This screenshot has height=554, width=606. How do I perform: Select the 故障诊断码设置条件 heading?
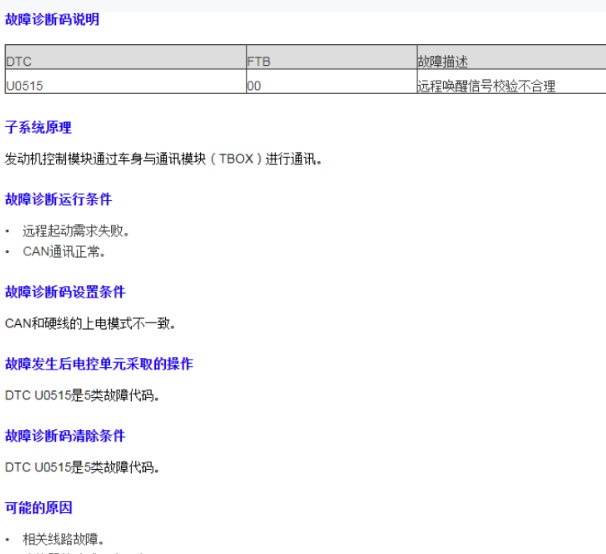tap(65, 292)
